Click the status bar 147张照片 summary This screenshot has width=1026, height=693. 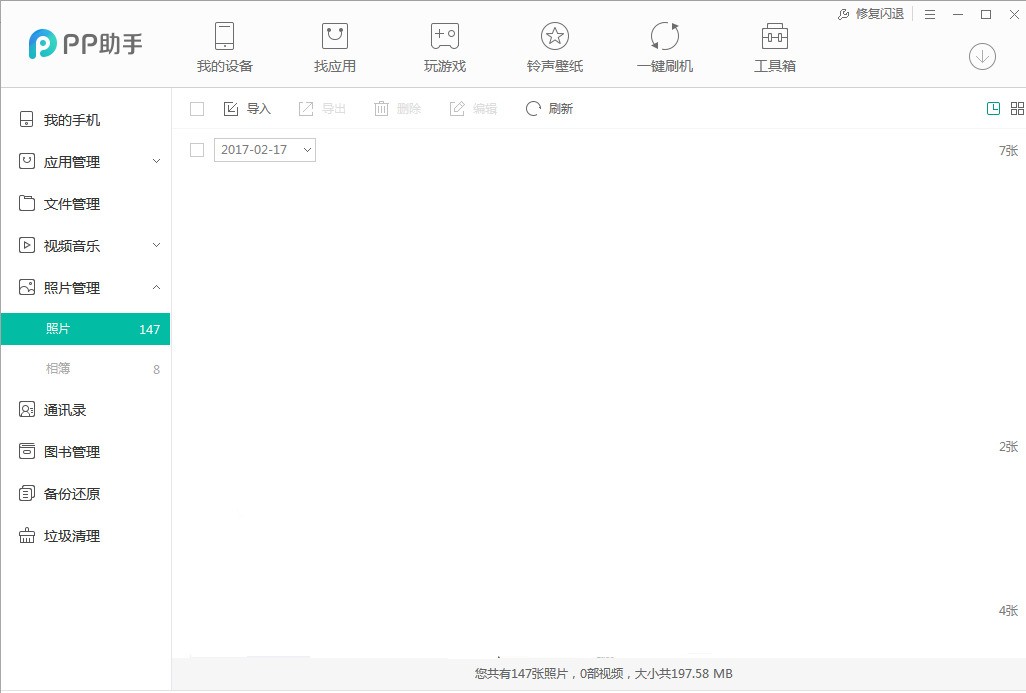[603, 673]
